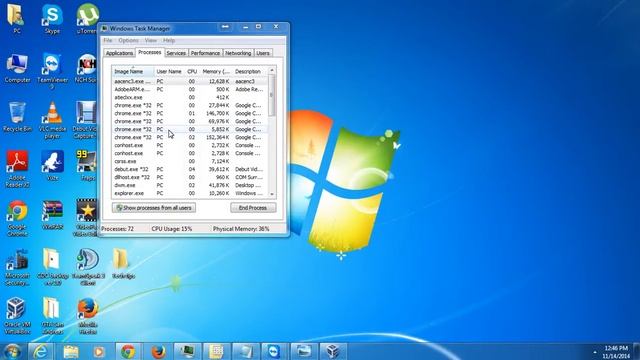The width and height of the screenshot is (640, 360).
Task: Select the AdobeARM.exe process row
Action: [x=190, y=89]
